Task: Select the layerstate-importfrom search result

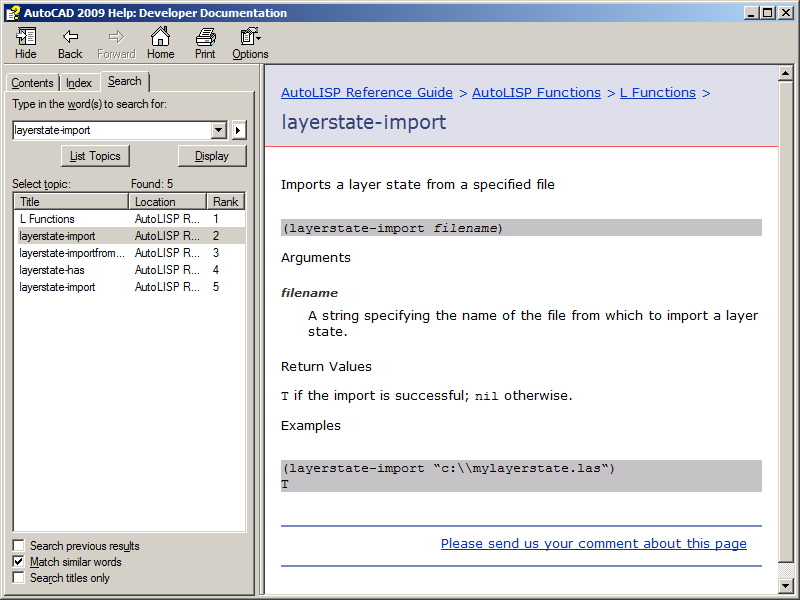Action: click(130, 253)
